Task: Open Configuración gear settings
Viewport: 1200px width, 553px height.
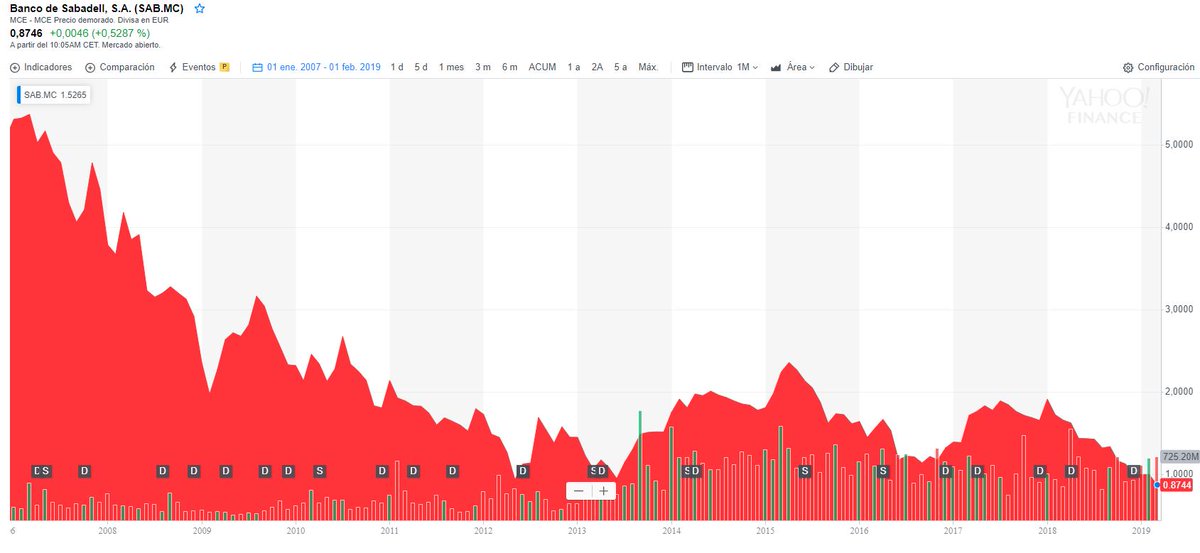Action: [1159, 67]
